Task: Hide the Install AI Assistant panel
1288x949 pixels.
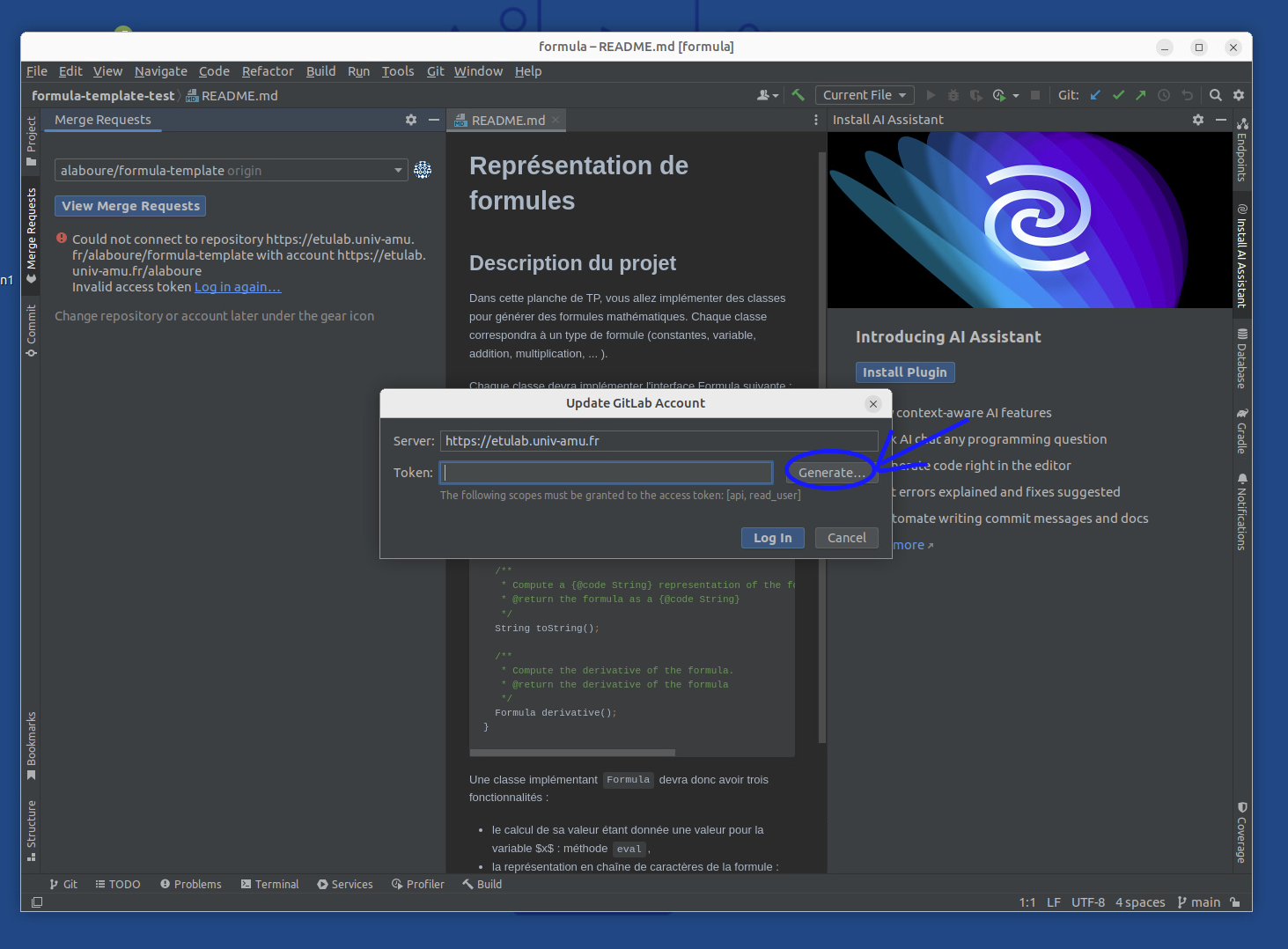Action: 1221,120
